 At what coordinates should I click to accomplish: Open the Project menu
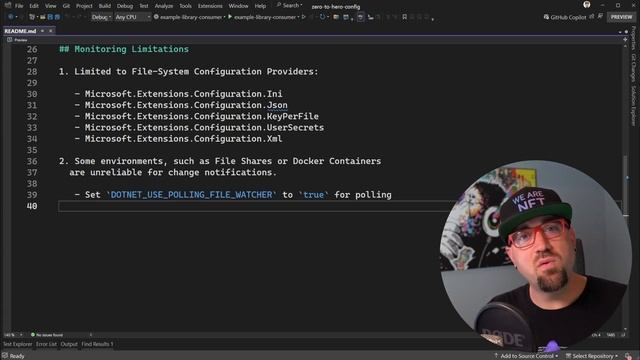click(x=84, y=6)
